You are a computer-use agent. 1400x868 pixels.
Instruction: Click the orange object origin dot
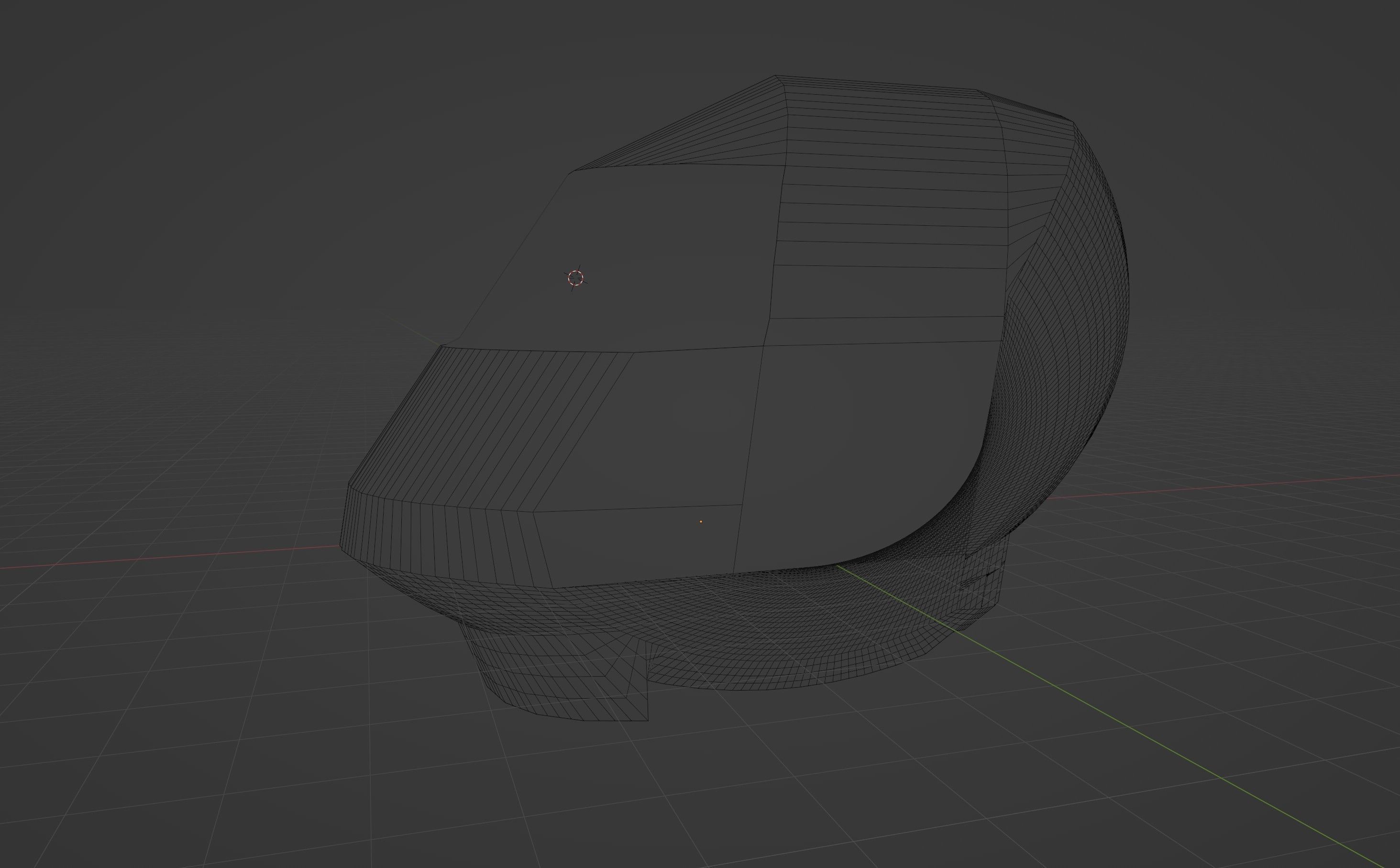point(701,522)
